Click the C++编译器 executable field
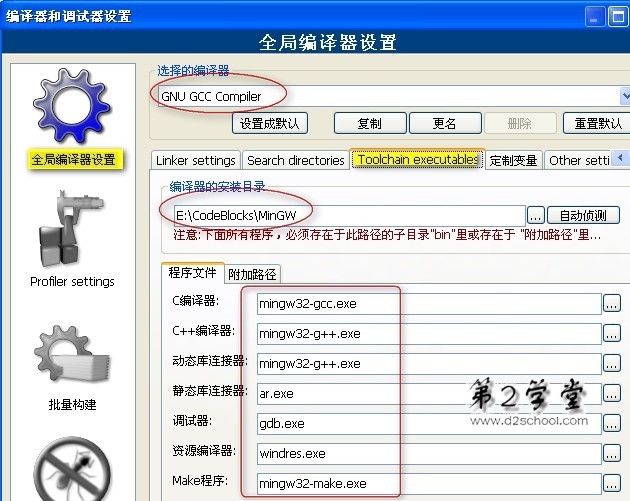 pyautogui.click(x=429, y=333)
